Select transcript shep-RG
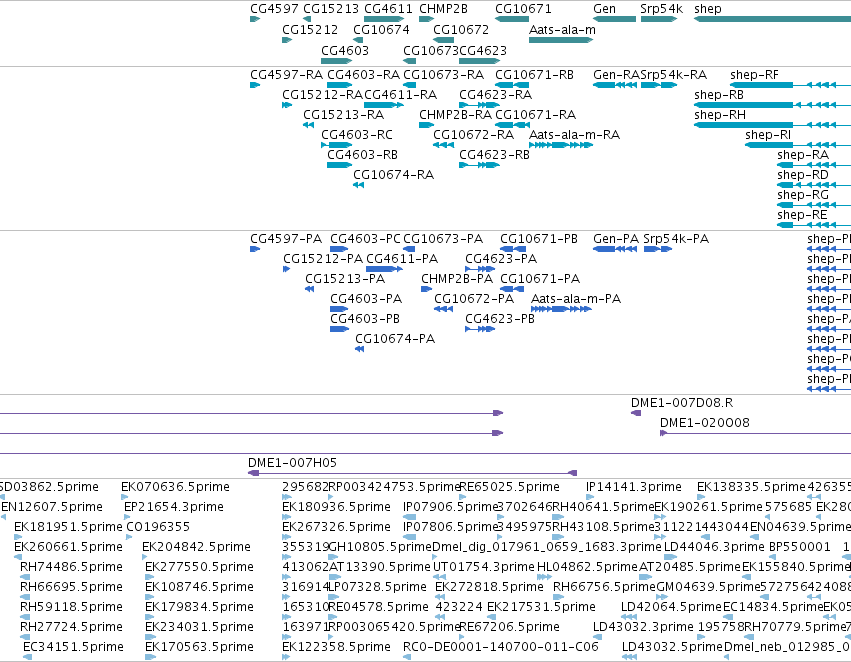The image size is (851, 662). point(814,206)
